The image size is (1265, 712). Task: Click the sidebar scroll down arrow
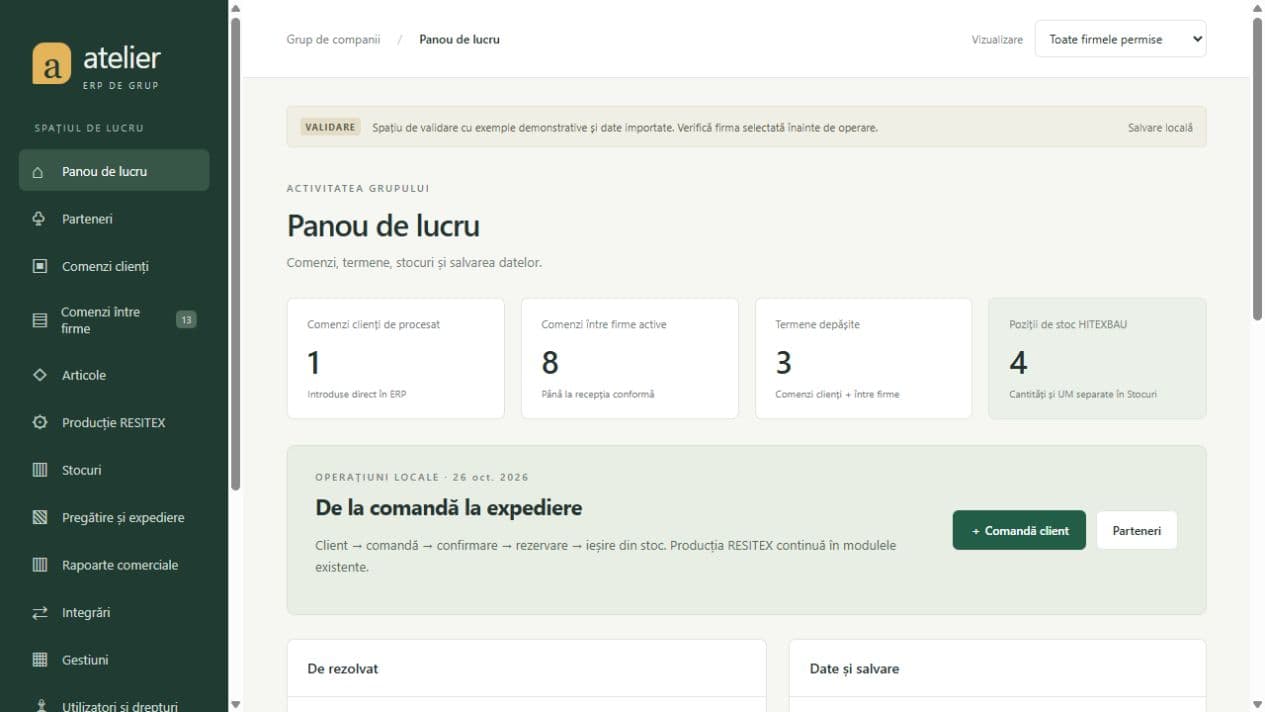point(235,704)
